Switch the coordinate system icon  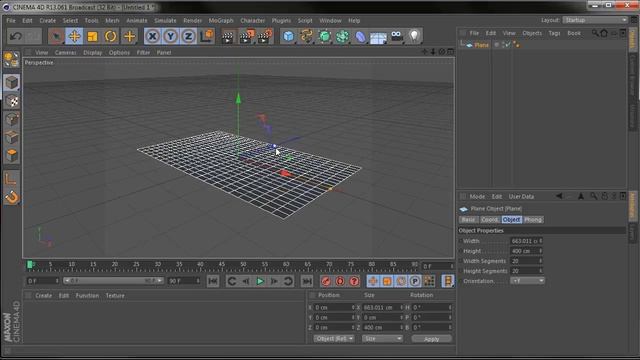coord(207,36)
